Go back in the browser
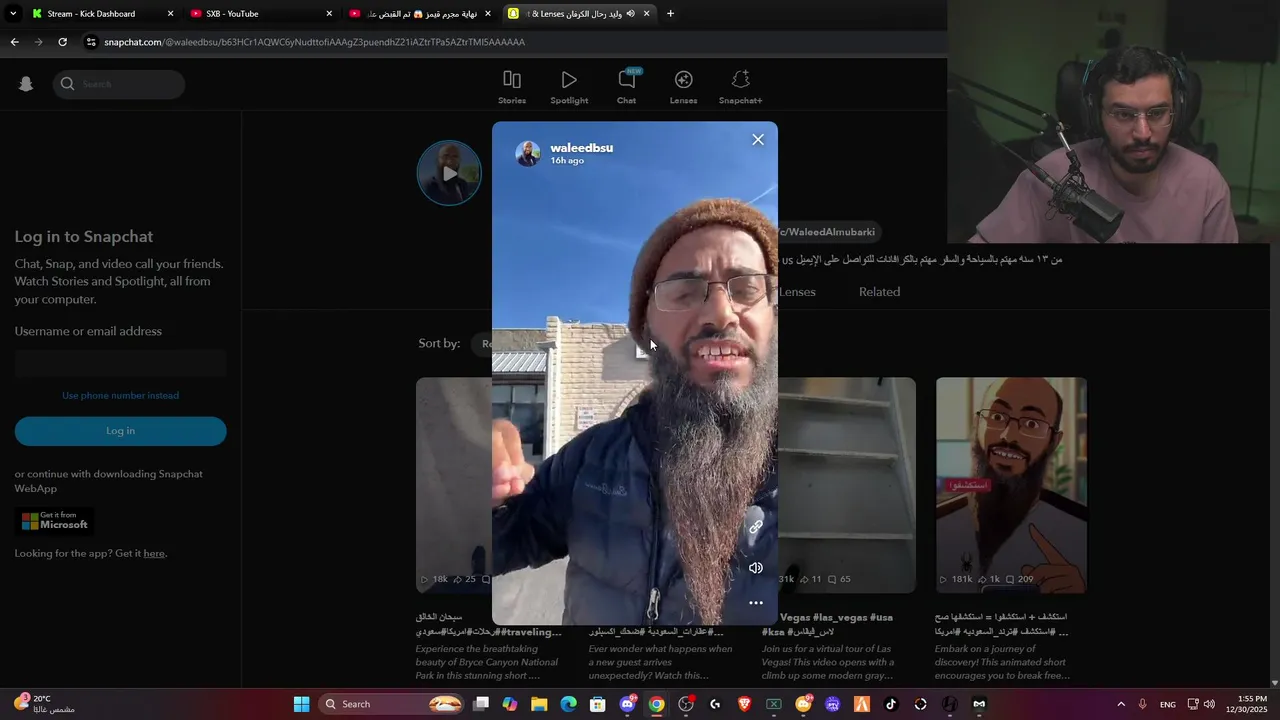This screenshot has height=720, width=1280. coord(14,42)
